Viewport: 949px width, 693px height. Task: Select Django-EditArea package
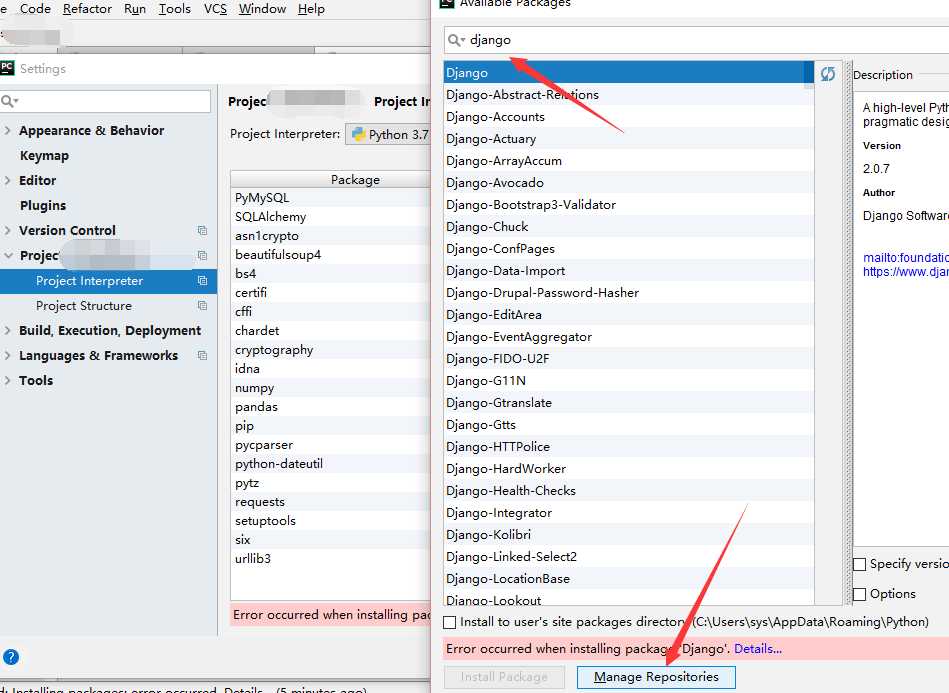click(x=628, y=315)
